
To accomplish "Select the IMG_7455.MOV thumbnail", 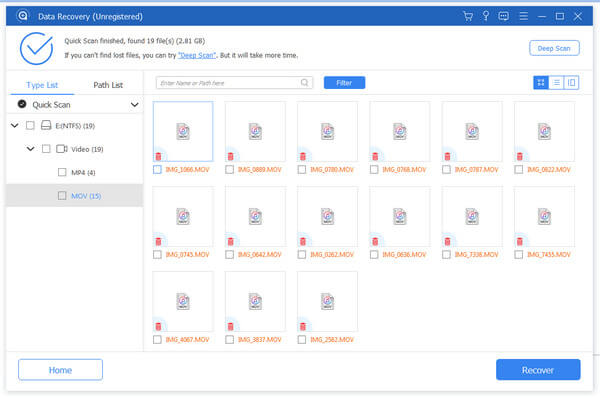I will 544,217.
